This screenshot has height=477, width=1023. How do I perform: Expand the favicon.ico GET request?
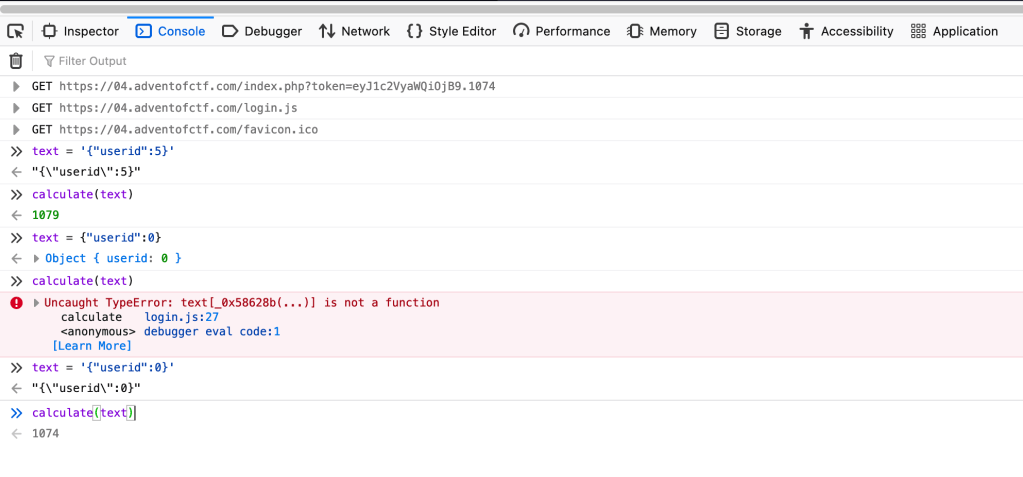pyautogui.click(x=16, y=130)
